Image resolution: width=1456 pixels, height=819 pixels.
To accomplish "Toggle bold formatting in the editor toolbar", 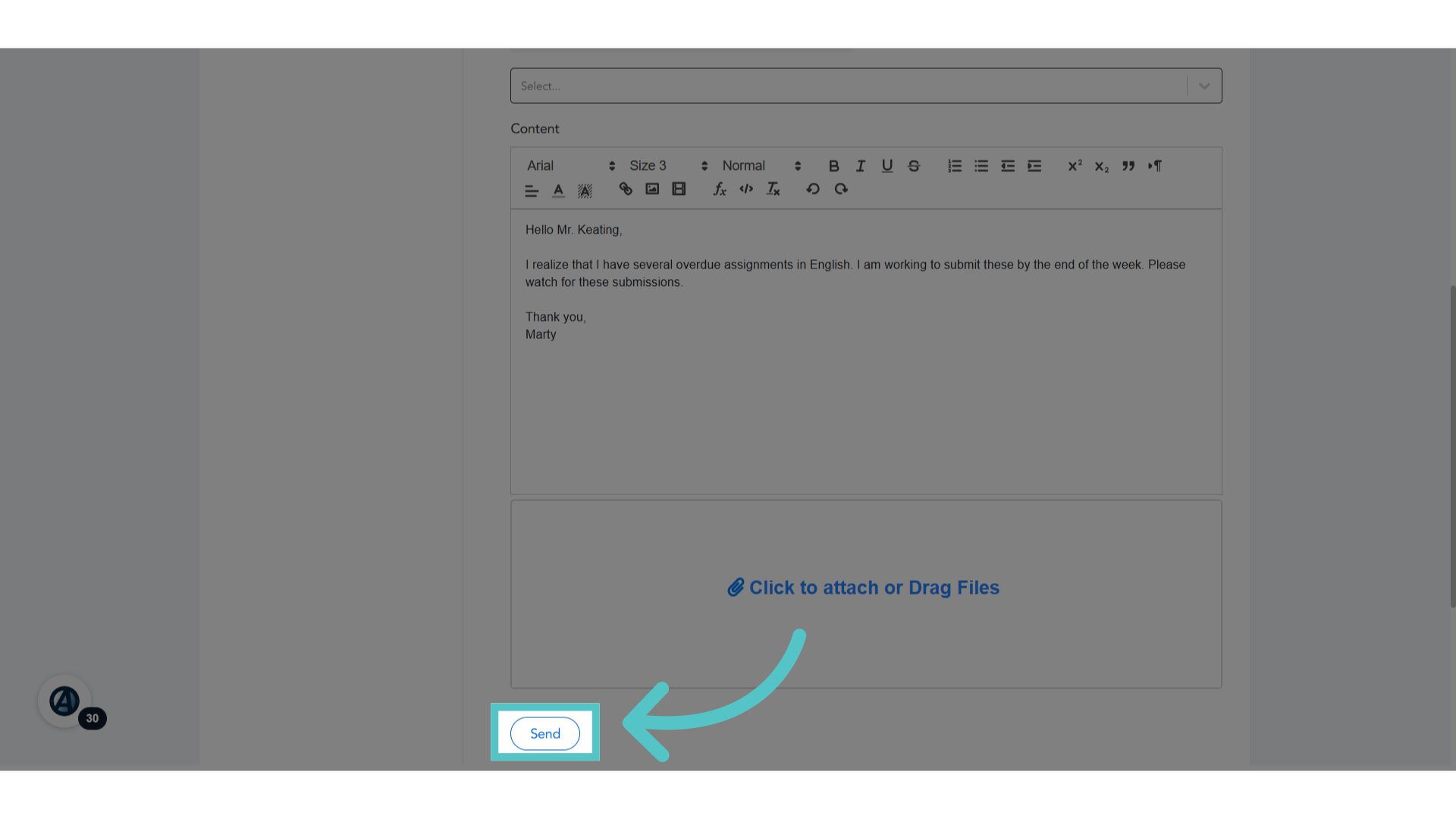I will click(833, 165).
